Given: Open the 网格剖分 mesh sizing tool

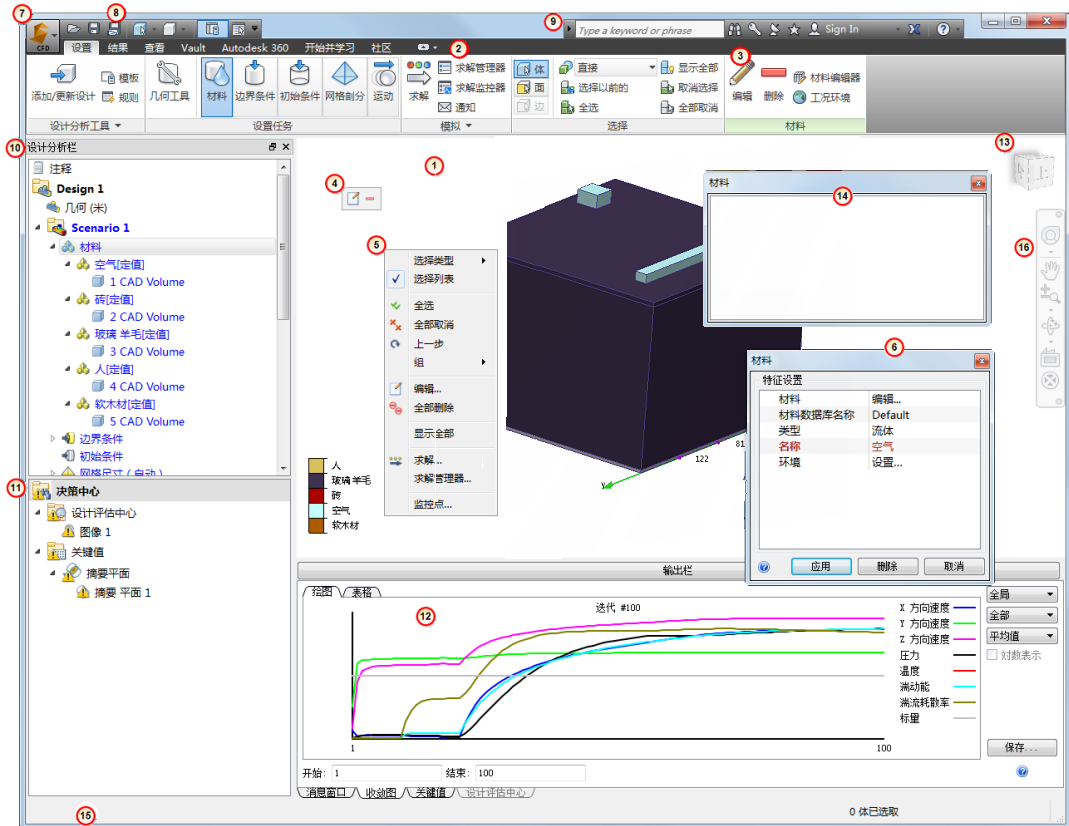Looking at the screenshot, I should 344,82.
